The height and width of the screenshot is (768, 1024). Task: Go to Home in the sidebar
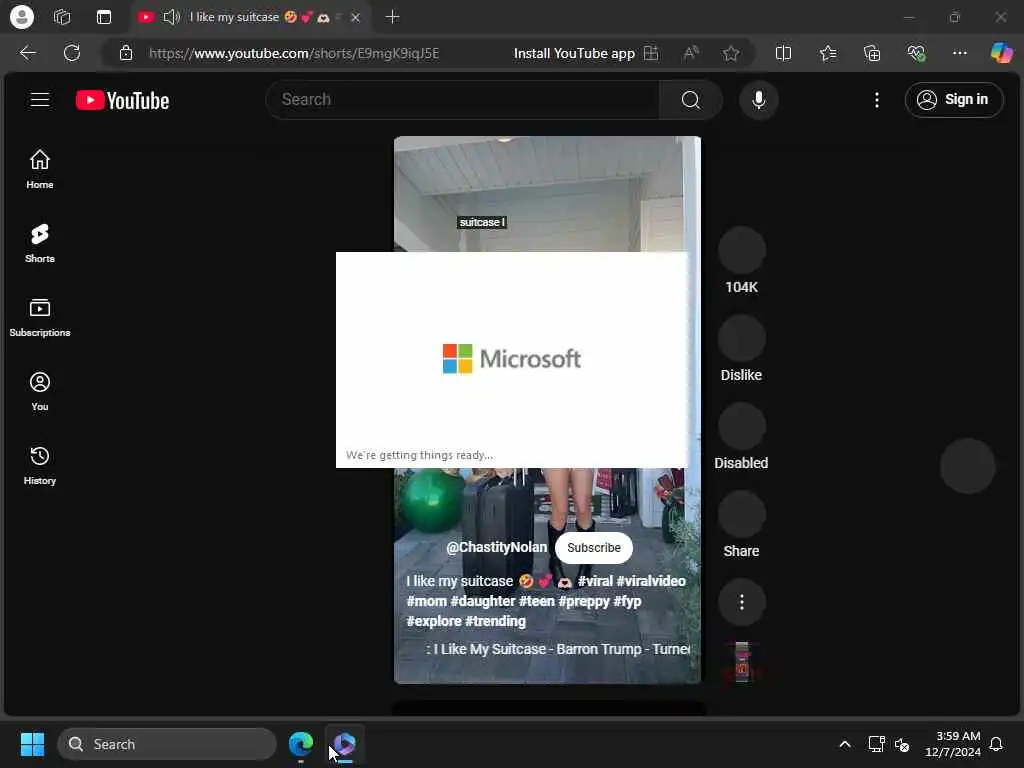click(x=40, y=169)
